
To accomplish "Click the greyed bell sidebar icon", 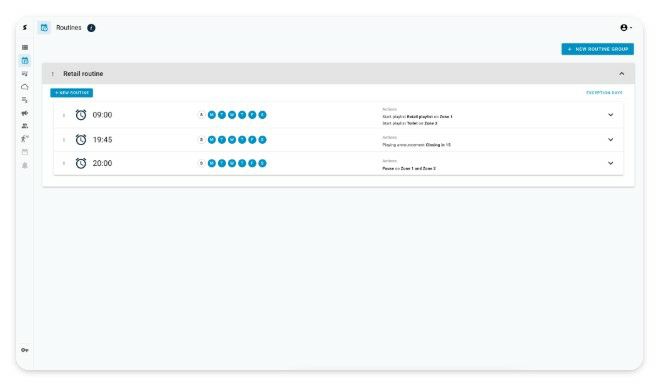I will [25, 165].
